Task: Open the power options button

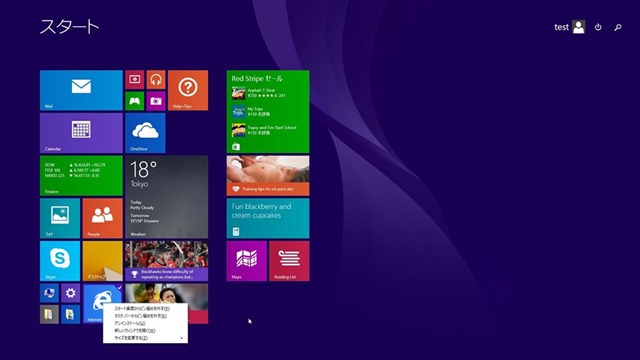Action: click(598, 27)
